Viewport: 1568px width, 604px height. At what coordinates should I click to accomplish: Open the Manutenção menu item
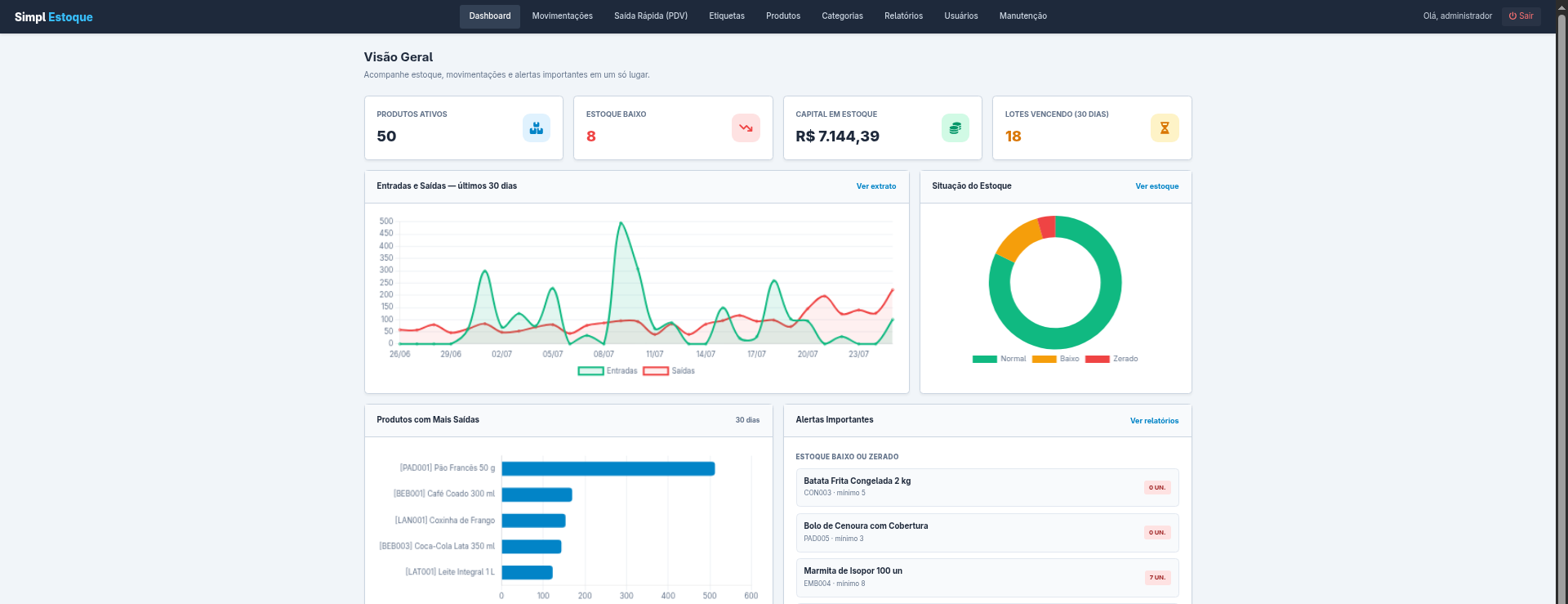(x=1023, y=16)
